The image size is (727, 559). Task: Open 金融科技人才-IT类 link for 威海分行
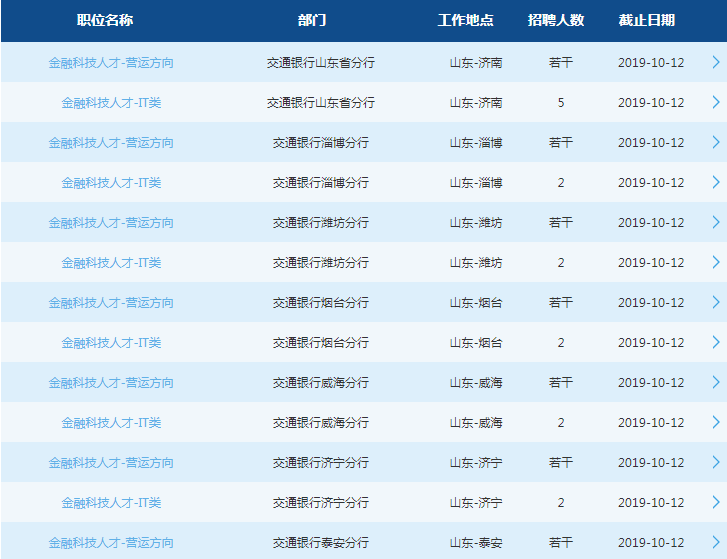(111, 422)
